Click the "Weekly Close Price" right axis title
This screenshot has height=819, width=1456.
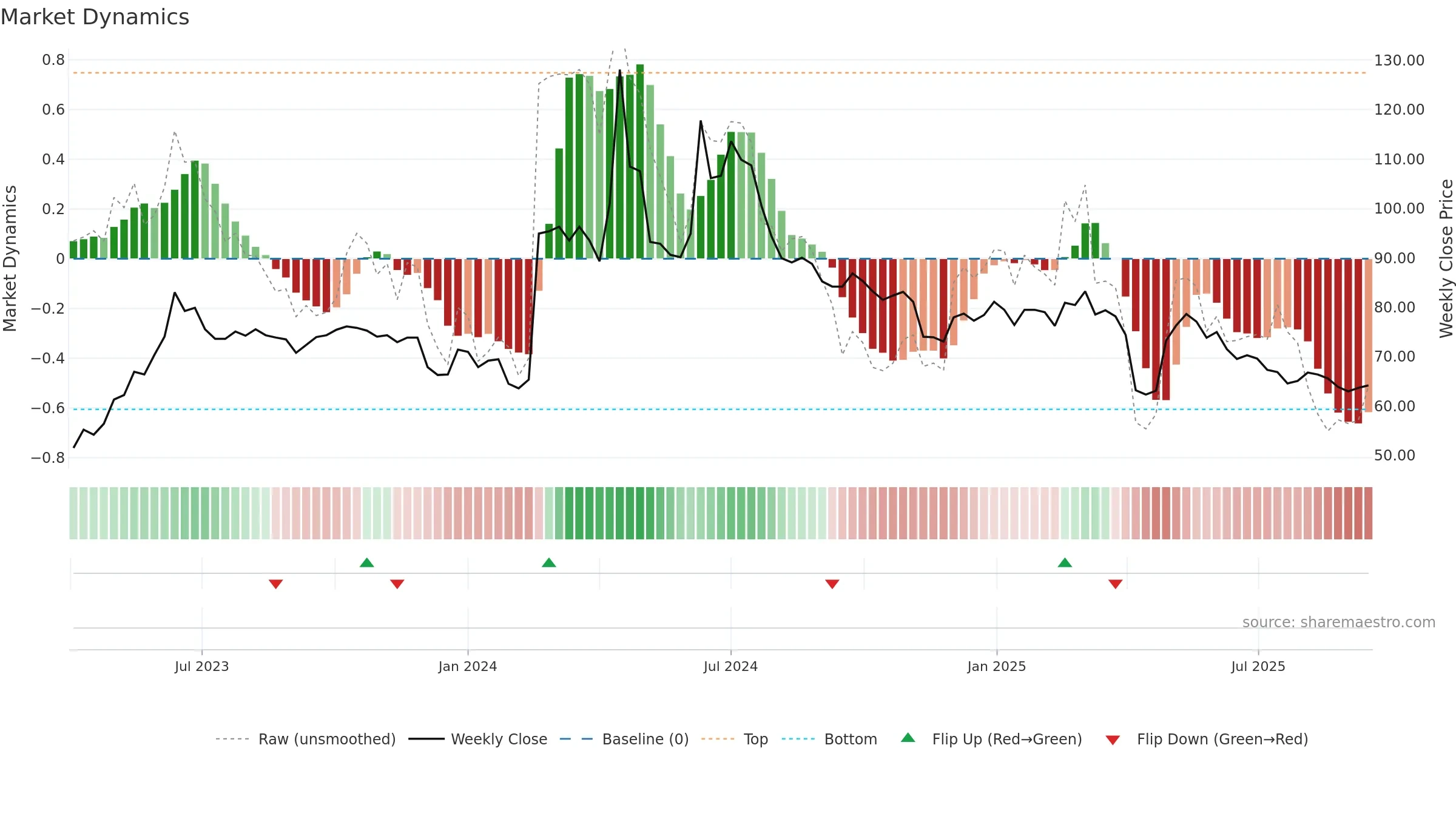point(1446,258)
